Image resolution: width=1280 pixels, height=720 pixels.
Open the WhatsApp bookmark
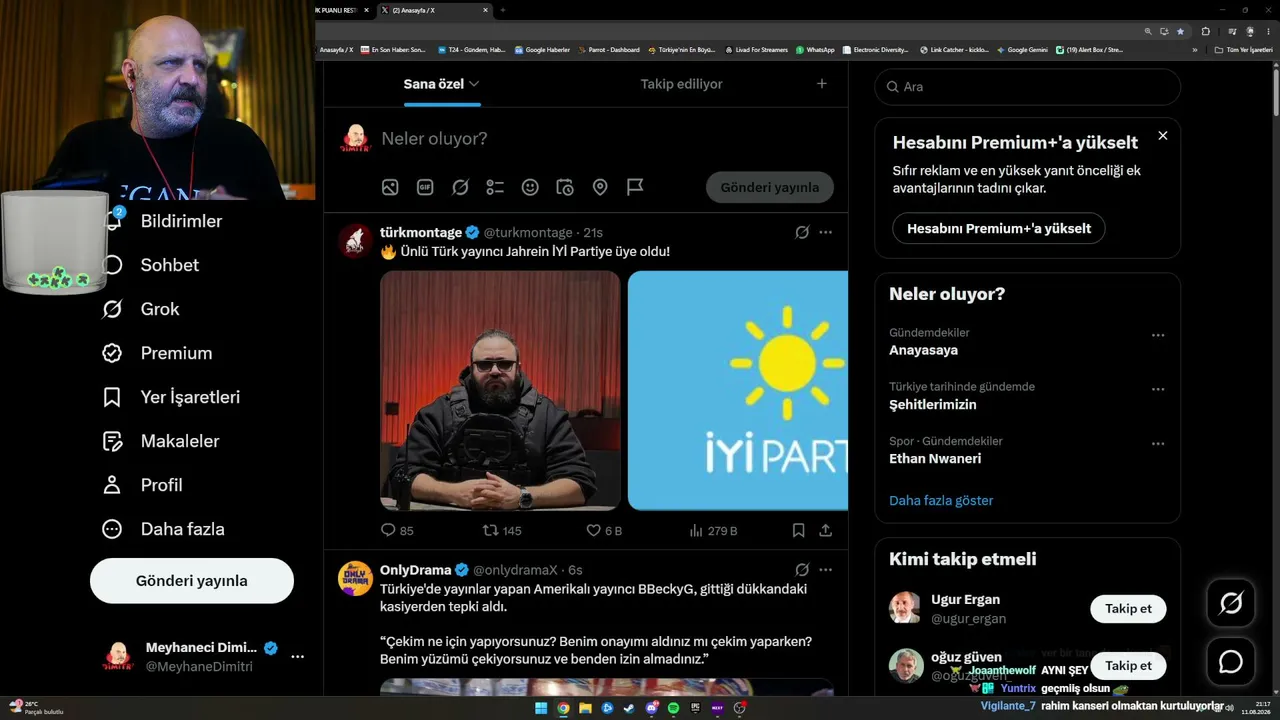tap(815, 50)
